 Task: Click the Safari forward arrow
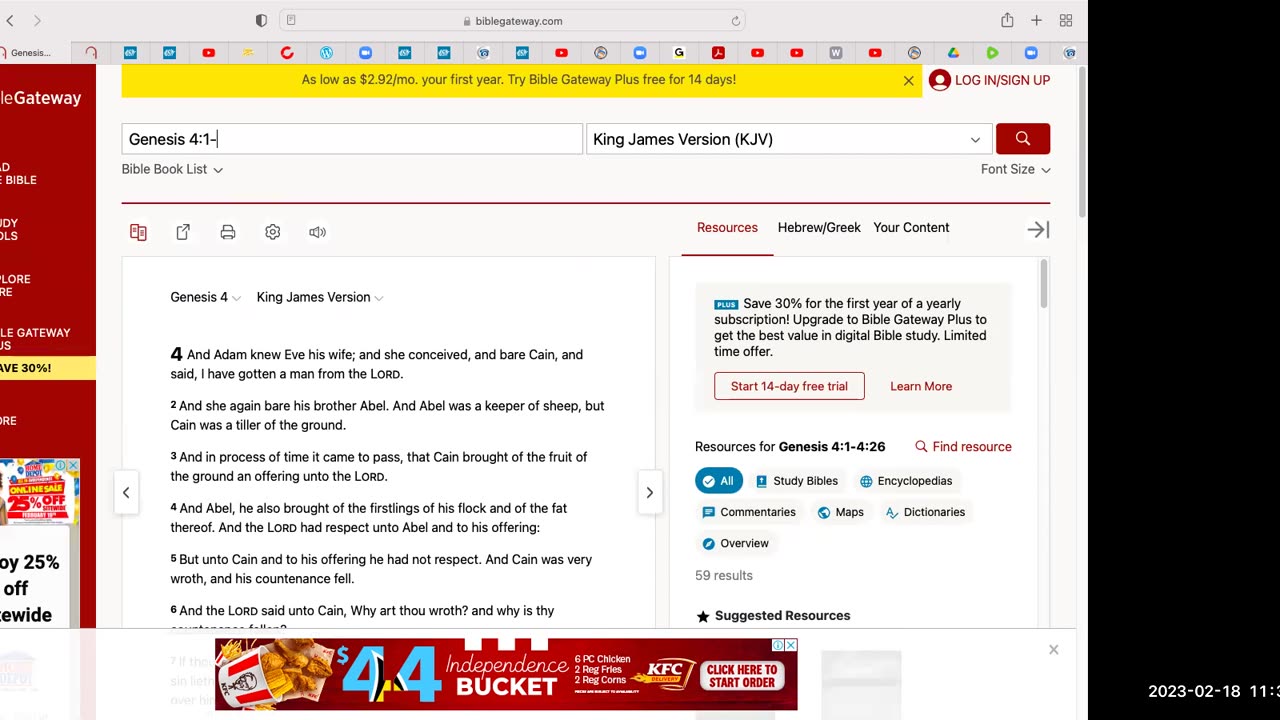click(37, 20)
